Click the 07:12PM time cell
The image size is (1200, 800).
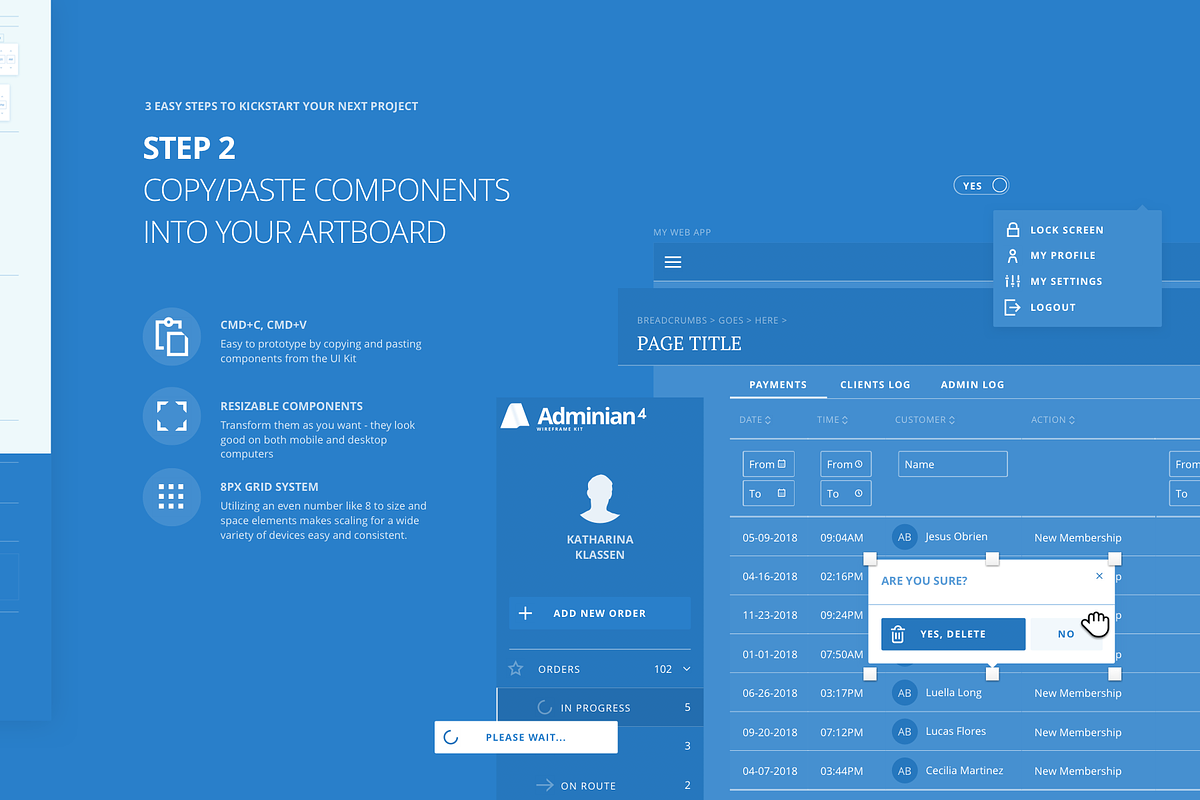pos(841,732)
